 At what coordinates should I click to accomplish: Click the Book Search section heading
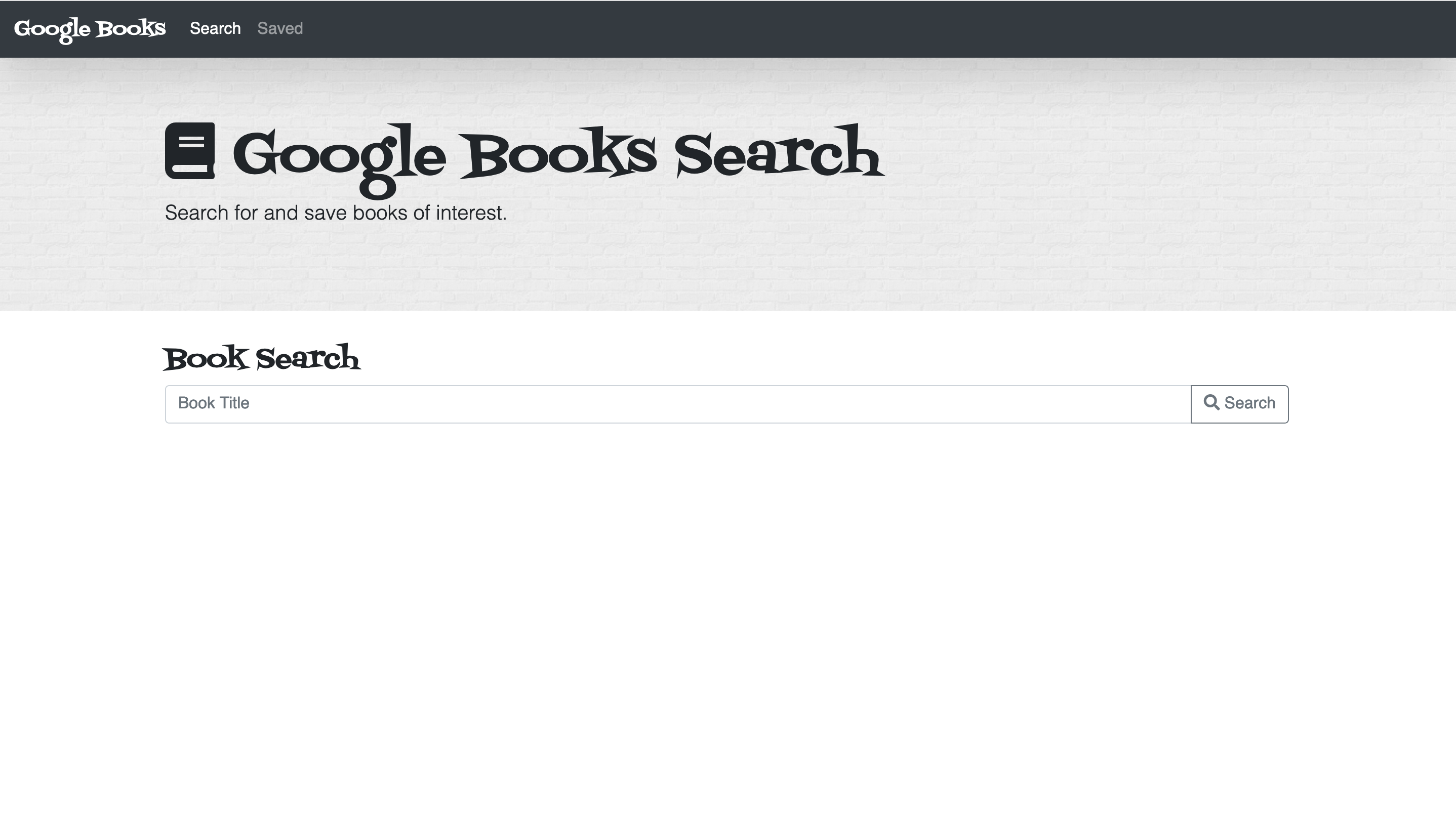tap(263, 358)
